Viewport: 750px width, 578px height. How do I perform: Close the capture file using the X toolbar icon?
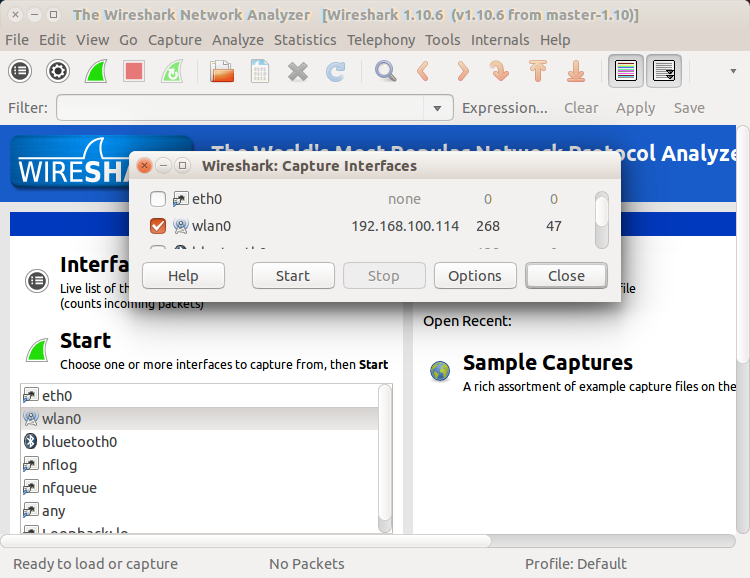[298, 72]
